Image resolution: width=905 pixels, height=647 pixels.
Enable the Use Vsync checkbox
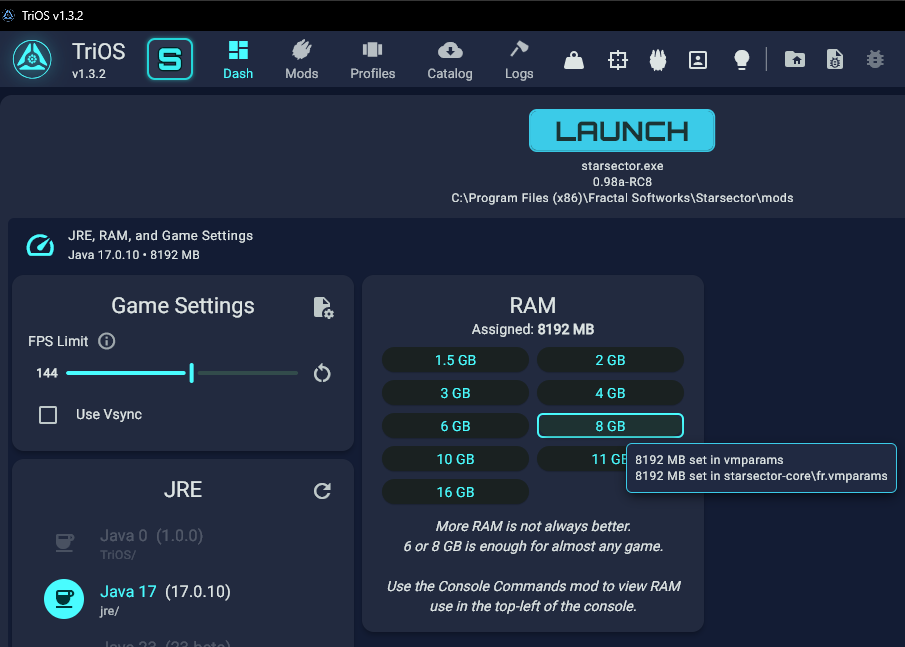tap(48, 414)
